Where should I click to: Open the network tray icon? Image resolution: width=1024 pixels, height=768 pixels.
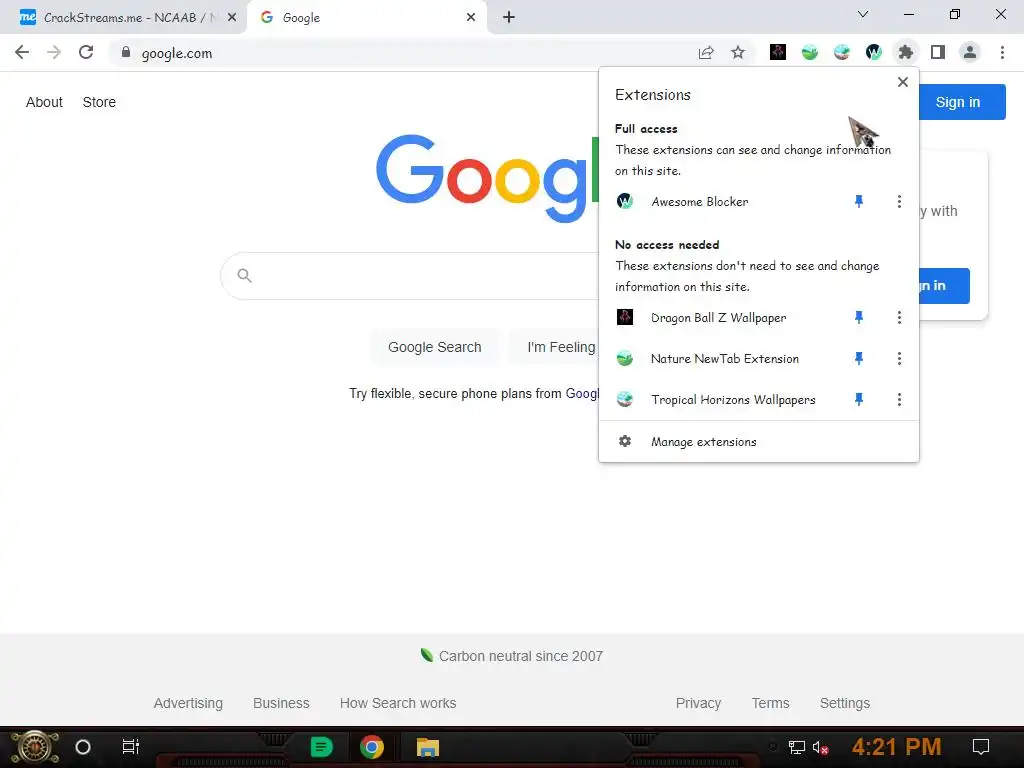pyautogui.click(x=797, y=747)
